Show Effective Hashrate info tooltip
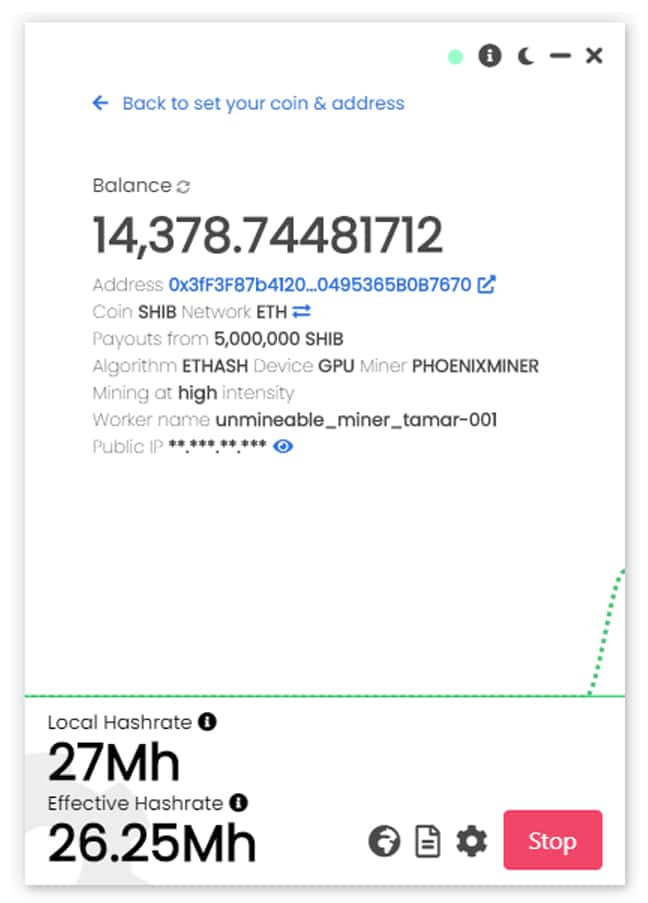The height and width of the screenshot is (903, 648). (x=238, y=802)
